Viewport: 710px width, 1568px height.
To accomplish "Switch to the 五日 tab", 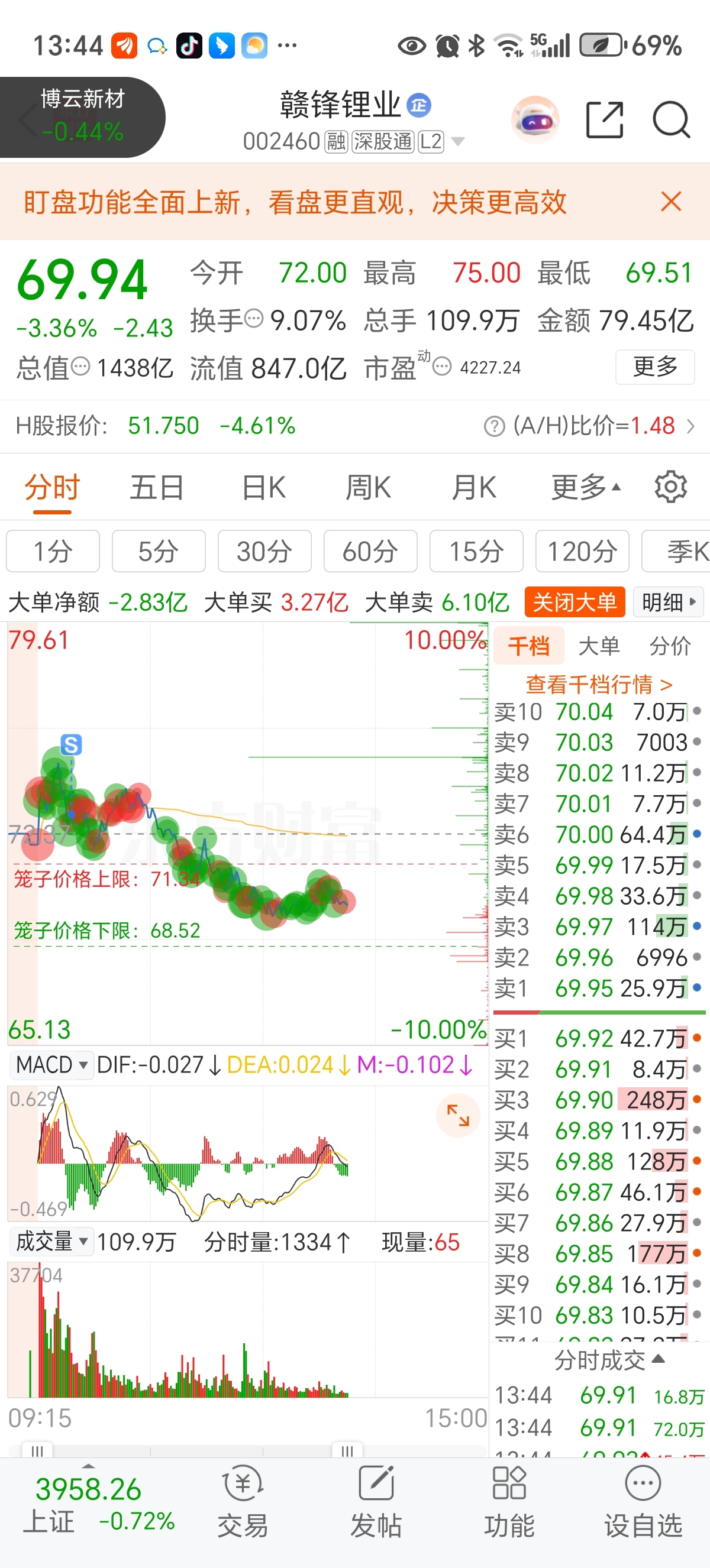I will click(157, 488).
